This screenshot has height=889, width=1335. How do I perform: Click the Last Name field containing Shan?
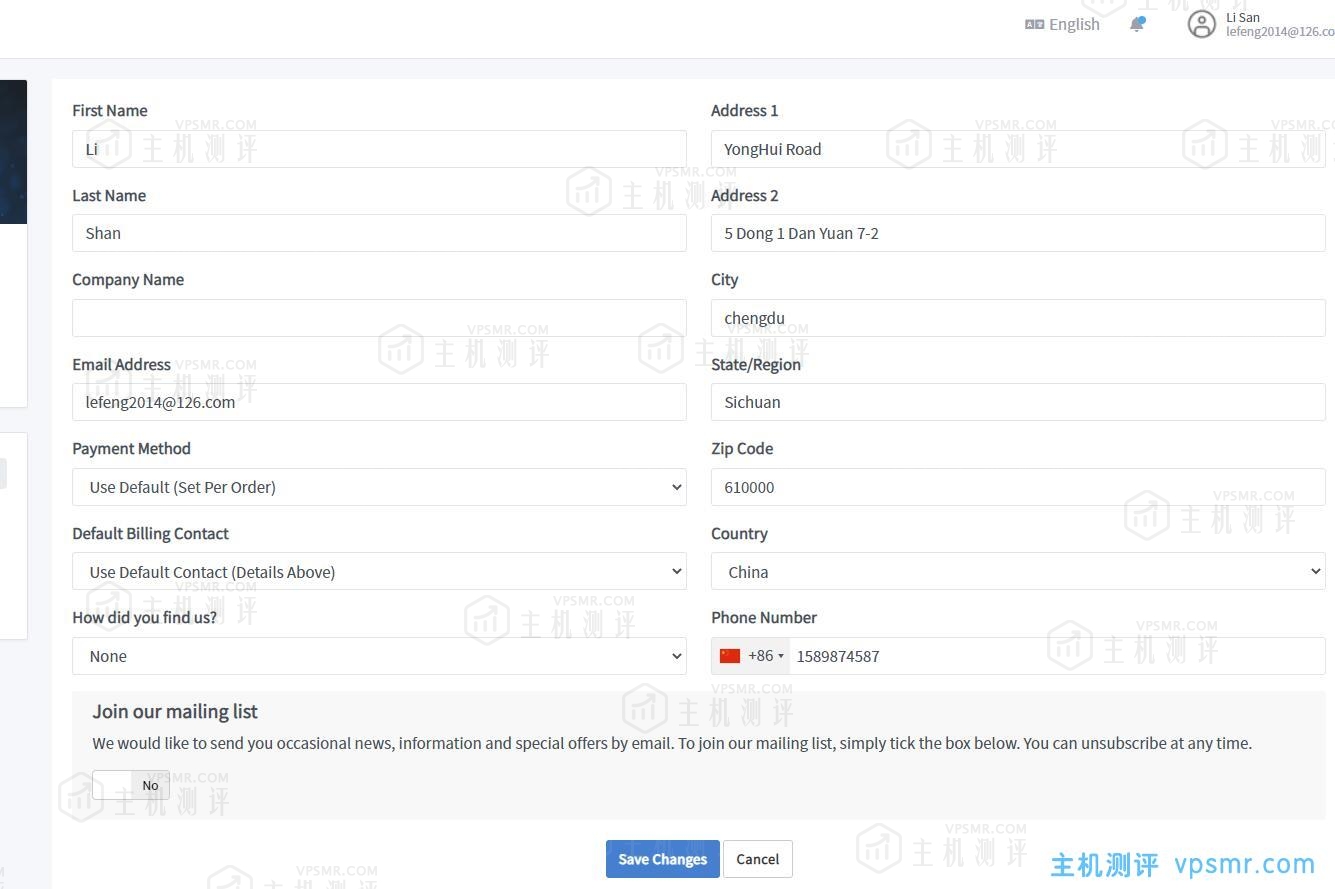[x=379, y=233]
